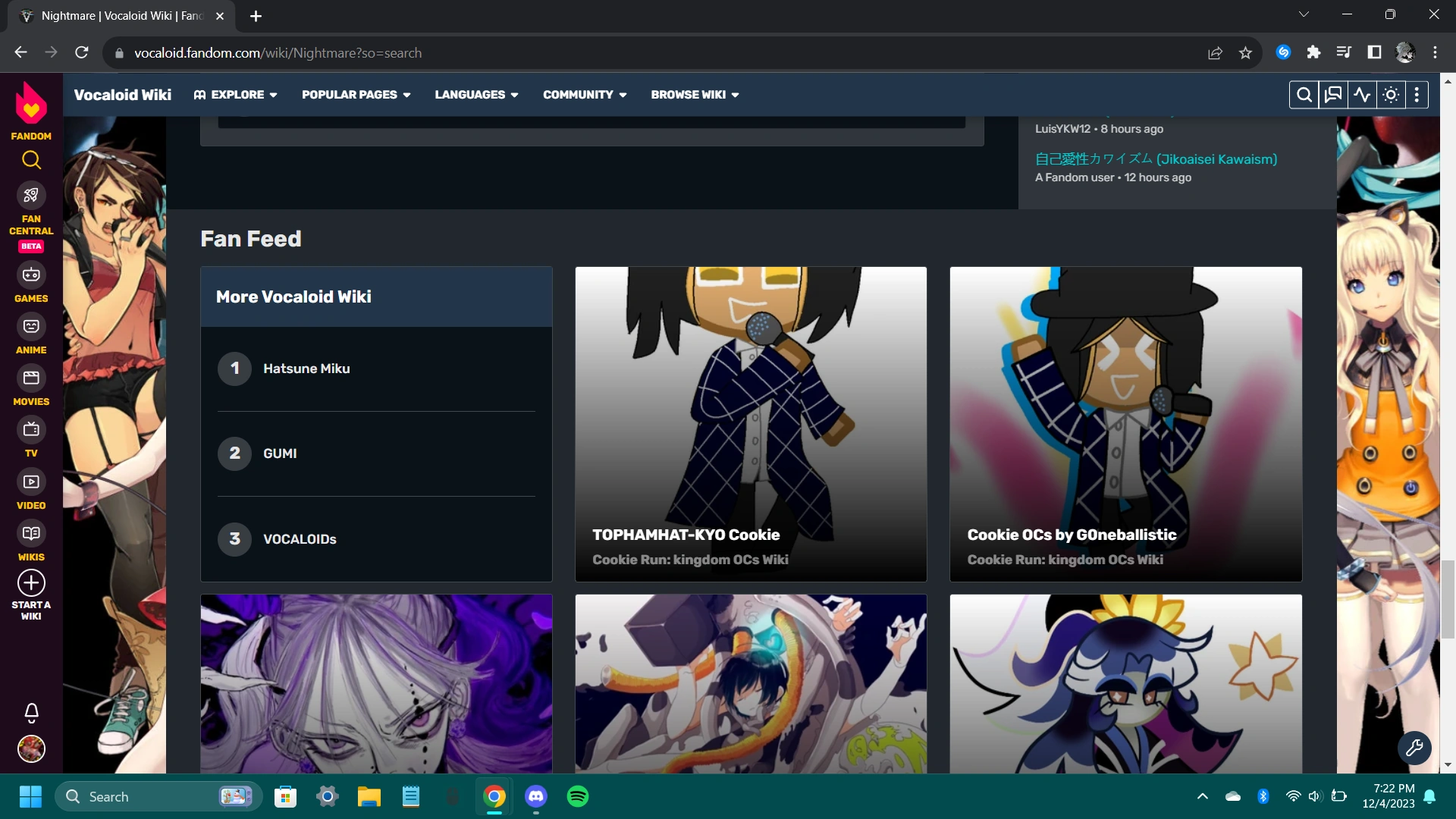Image resolution: width=1456 pixels, height=819 pixels.
Task: Expand the Explore dropdown menu
Action: click(236, 95)
